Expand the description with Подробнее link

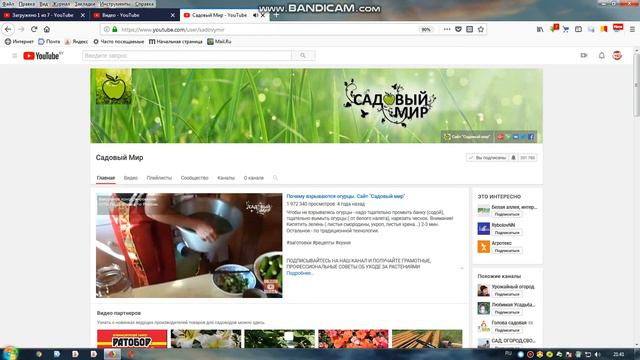point(300,273)
